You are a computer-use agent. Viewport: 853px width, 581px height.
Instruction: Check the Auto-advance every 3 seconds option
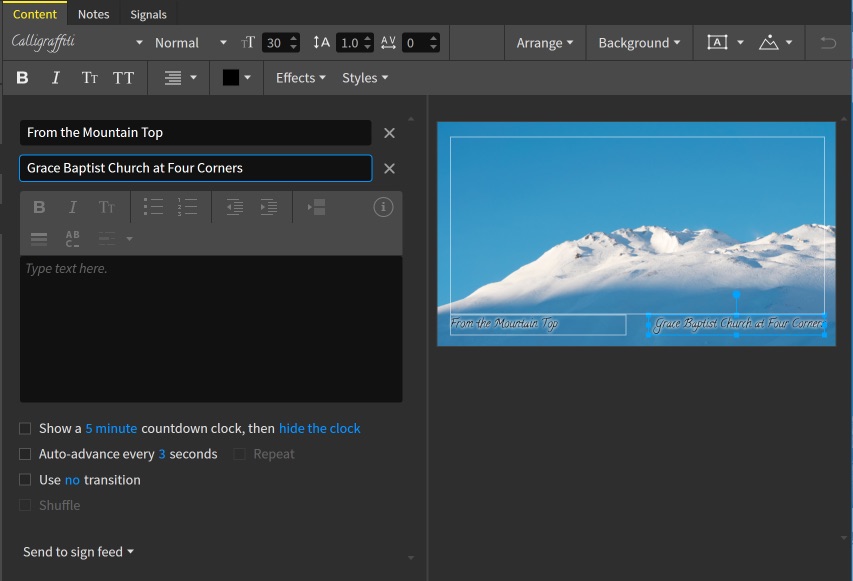(25, 454)
